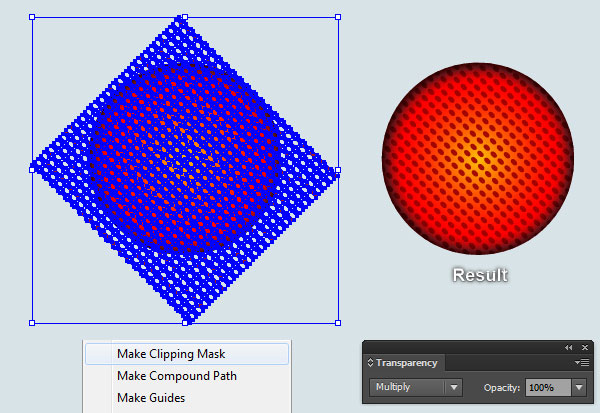Viewport: 600px width, 413px height.
Task: Click the right-middle bounding box handle
Action: 338,170
